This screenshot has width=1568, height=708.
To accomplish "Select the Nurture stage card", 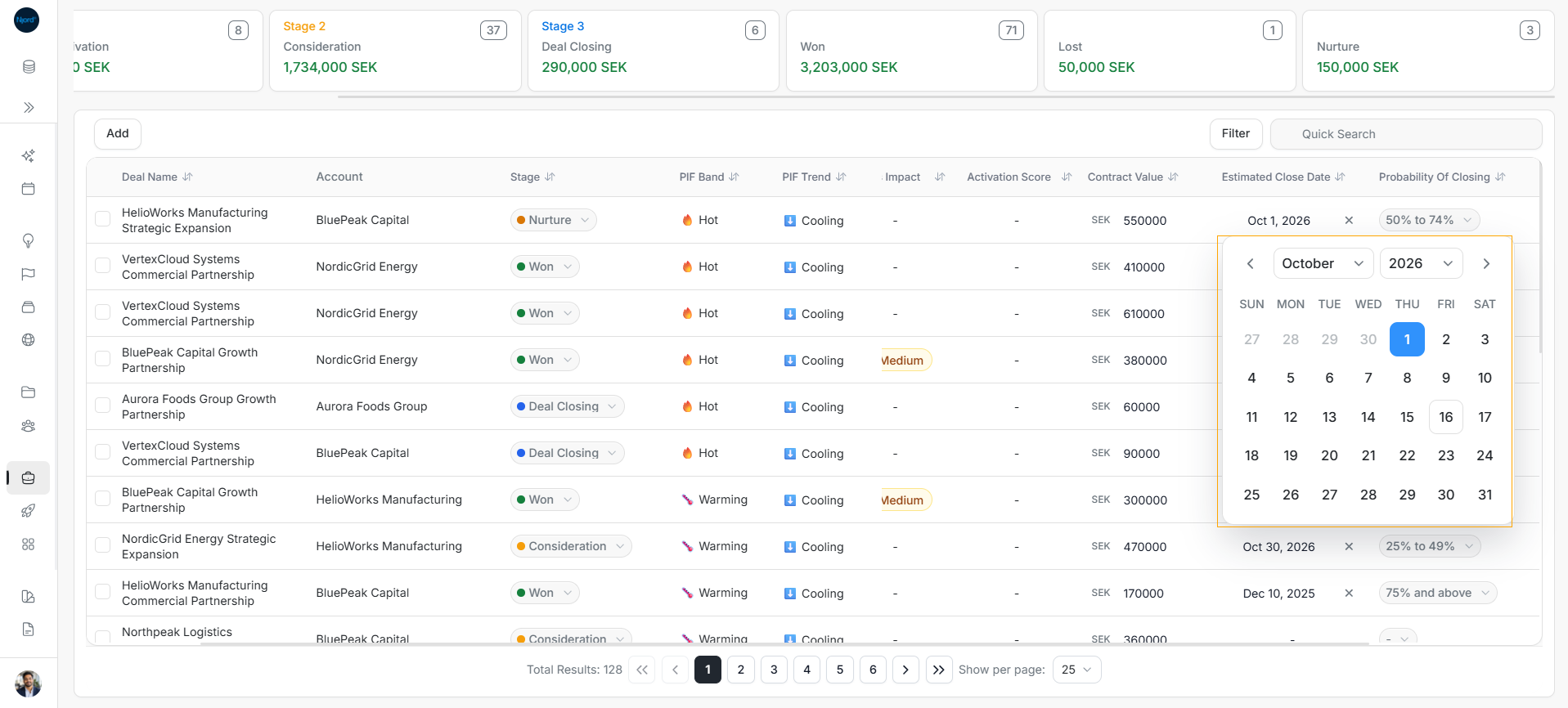I will click(1428, 51).
